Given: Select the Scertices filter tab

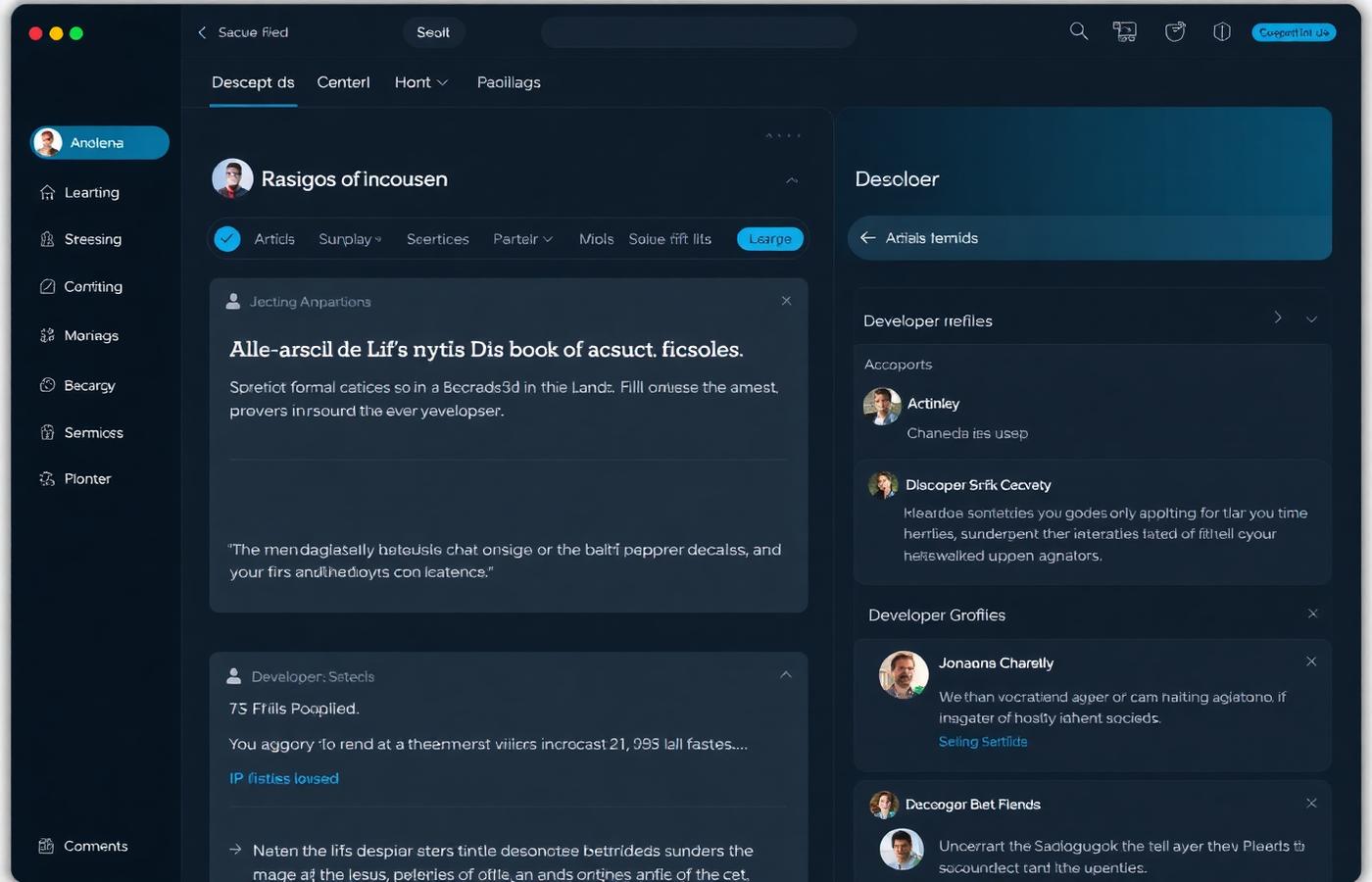Looking at the screenshot, I should click(438, 239).
